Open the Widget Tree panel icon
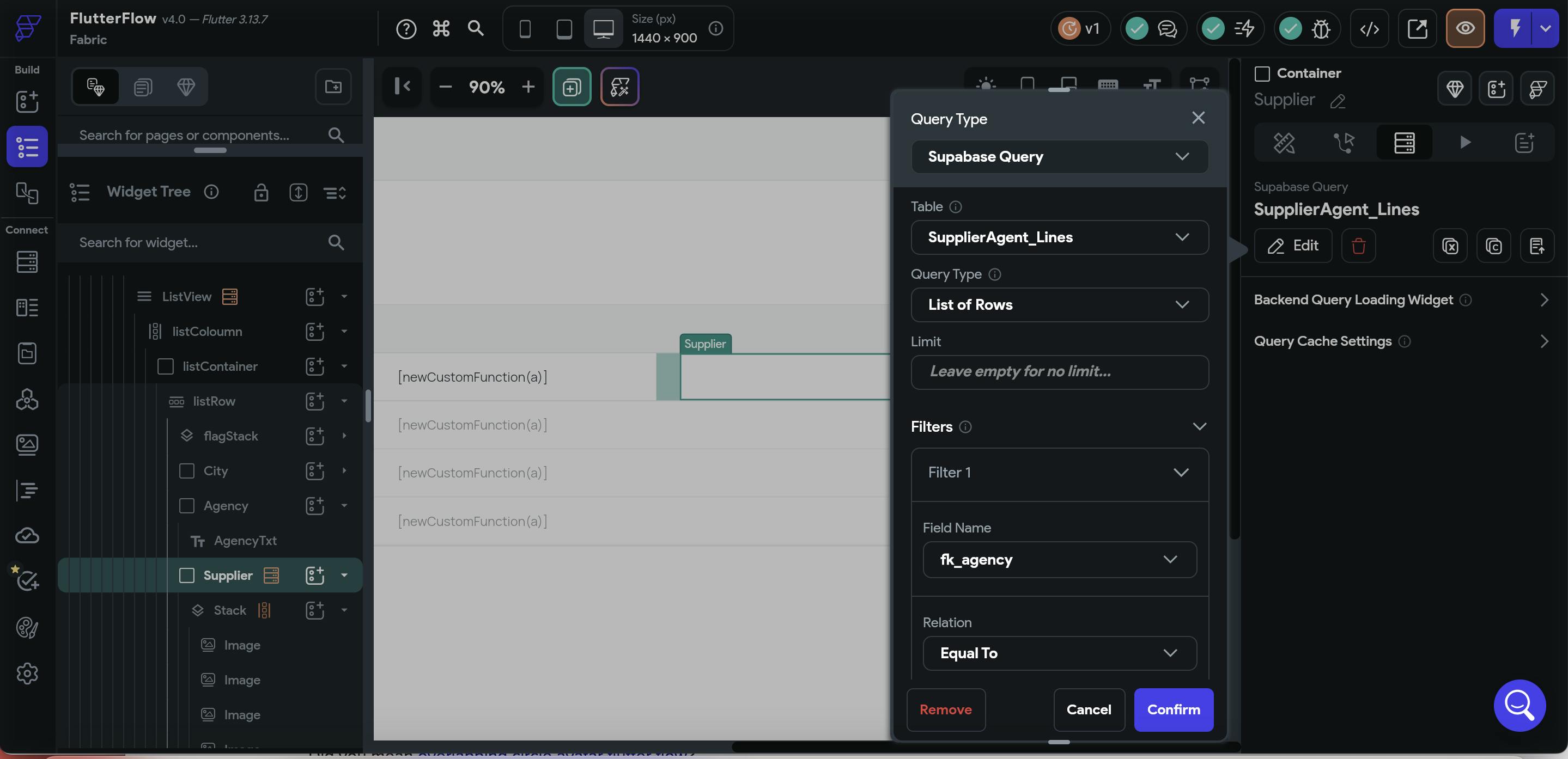The width and height of the screenshot is (1568, 759). (27, 146)
